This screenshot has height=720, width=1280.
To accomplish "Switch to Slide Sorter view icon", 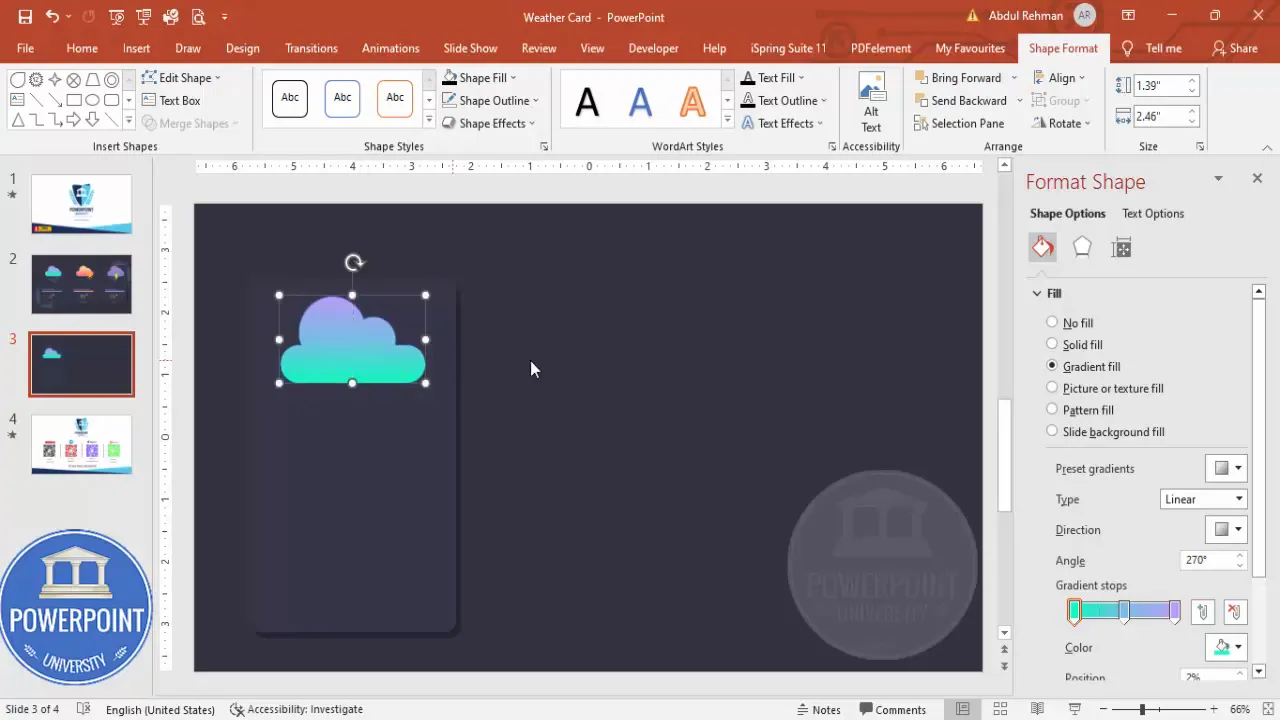I will coord(1000,709).
